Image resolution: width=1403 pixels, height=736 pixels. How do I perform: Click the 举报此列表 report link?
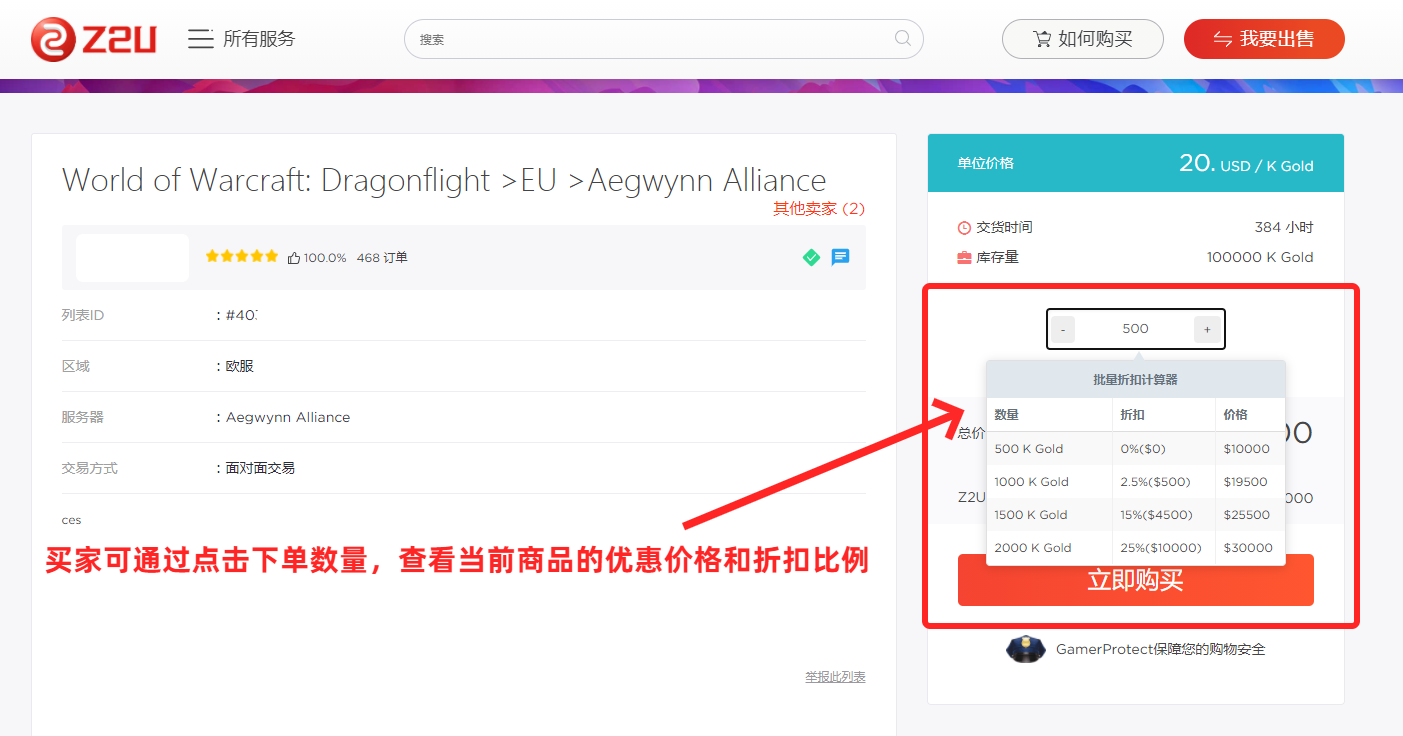[835, 677]
